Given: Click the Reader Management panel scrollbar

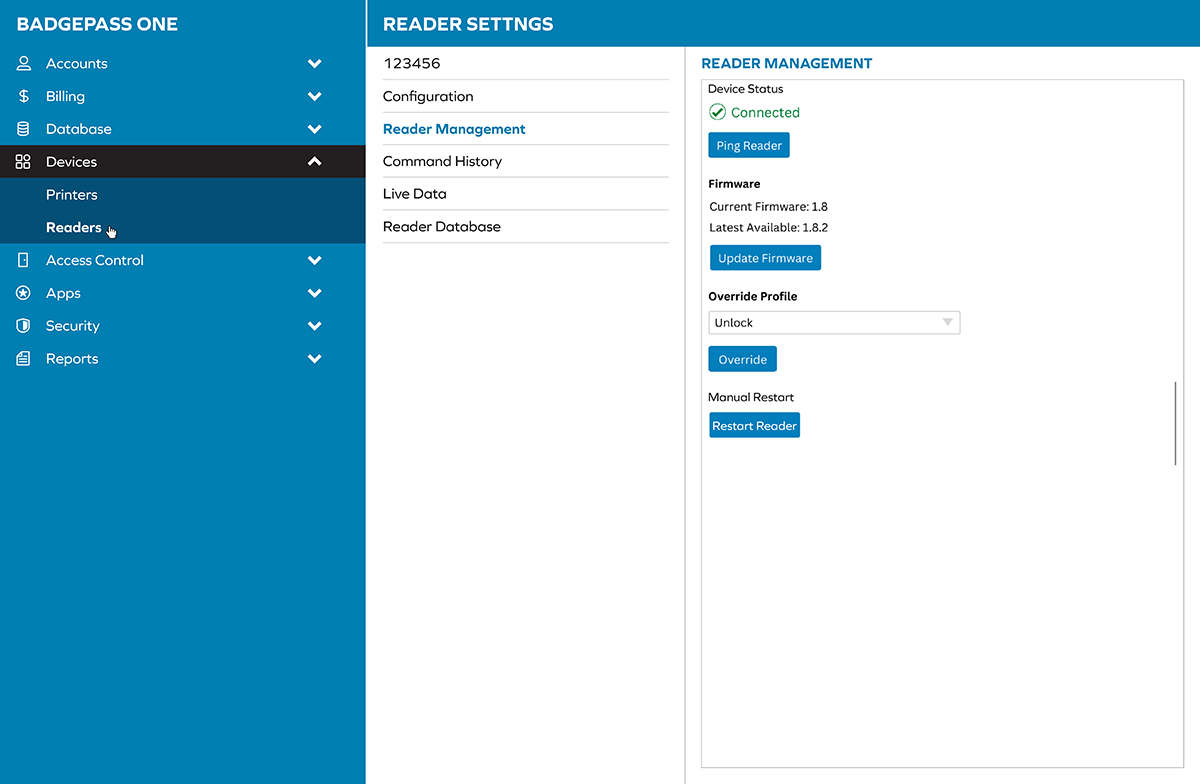Looking at the screenshot, I should (x=1176, y=423).
